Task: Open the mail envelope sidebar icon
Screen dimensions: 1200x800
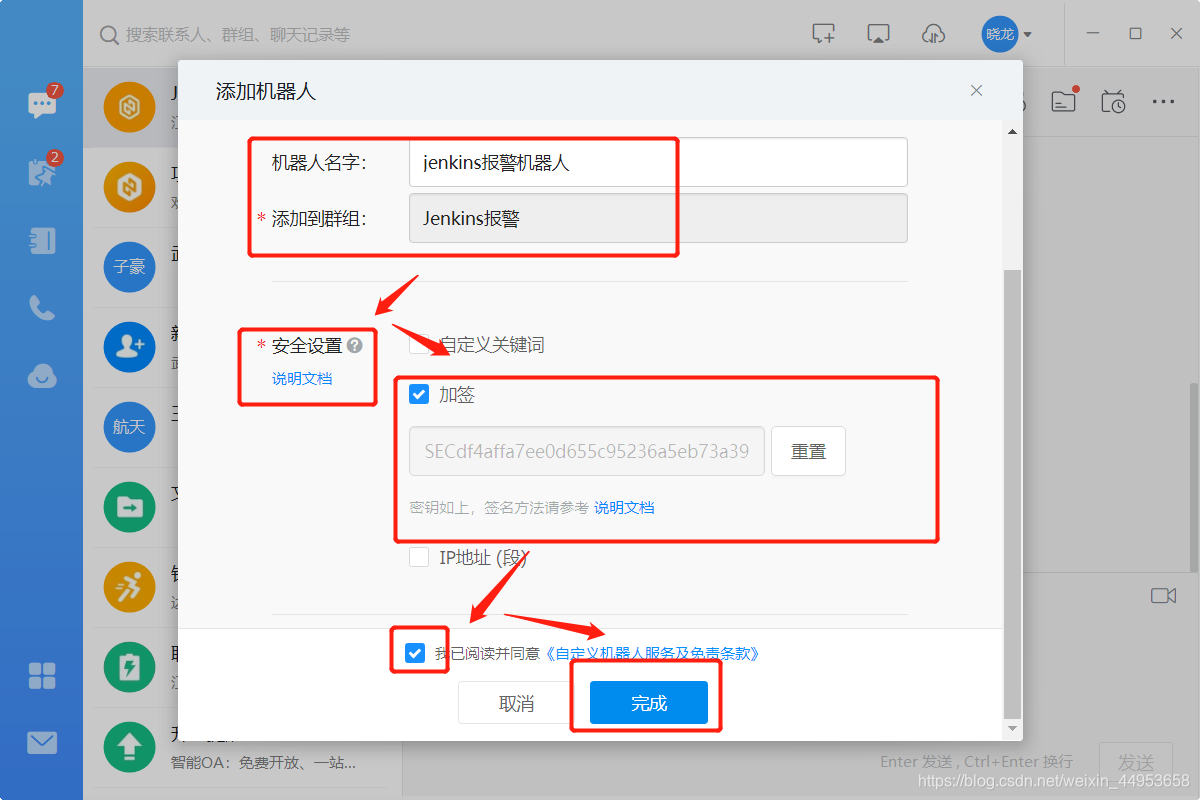Action: coord(42,743)
